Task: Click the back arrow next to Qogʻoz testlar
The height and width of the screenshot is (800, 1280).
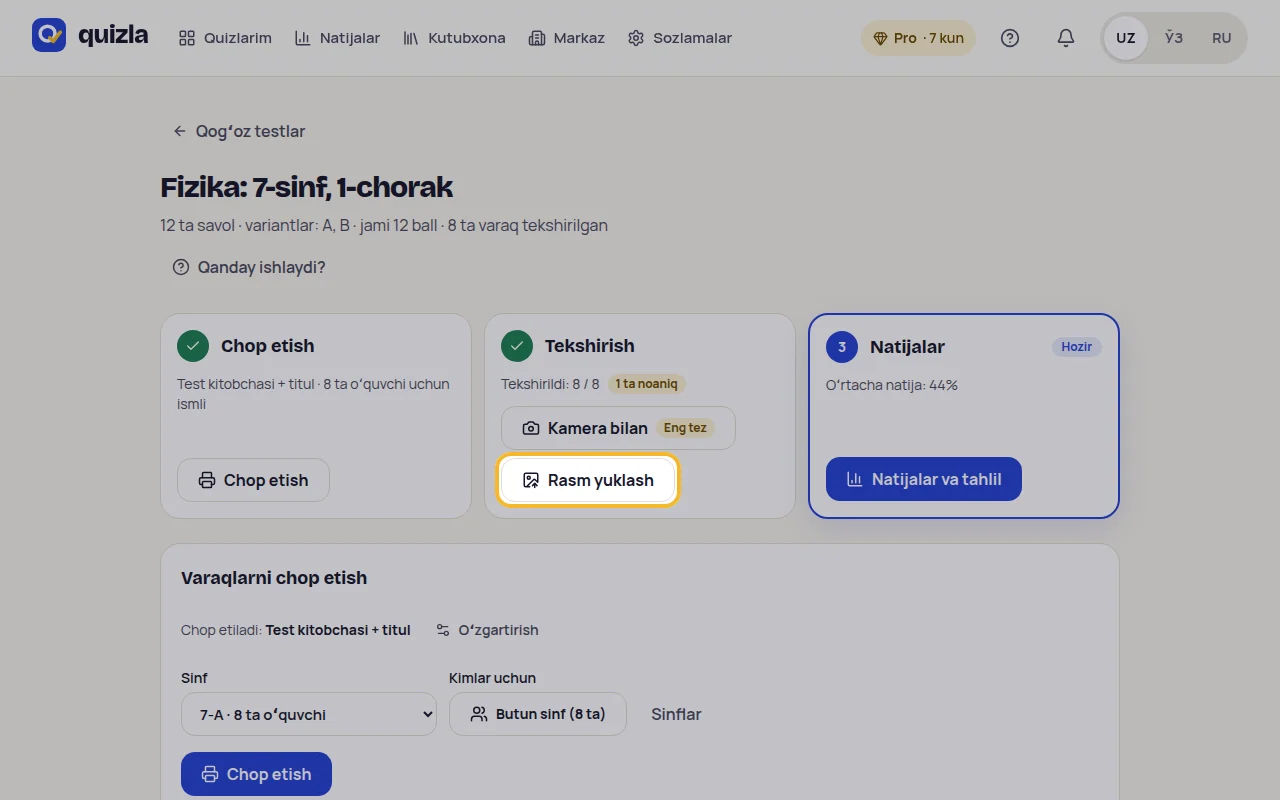Action: [180, 131]
